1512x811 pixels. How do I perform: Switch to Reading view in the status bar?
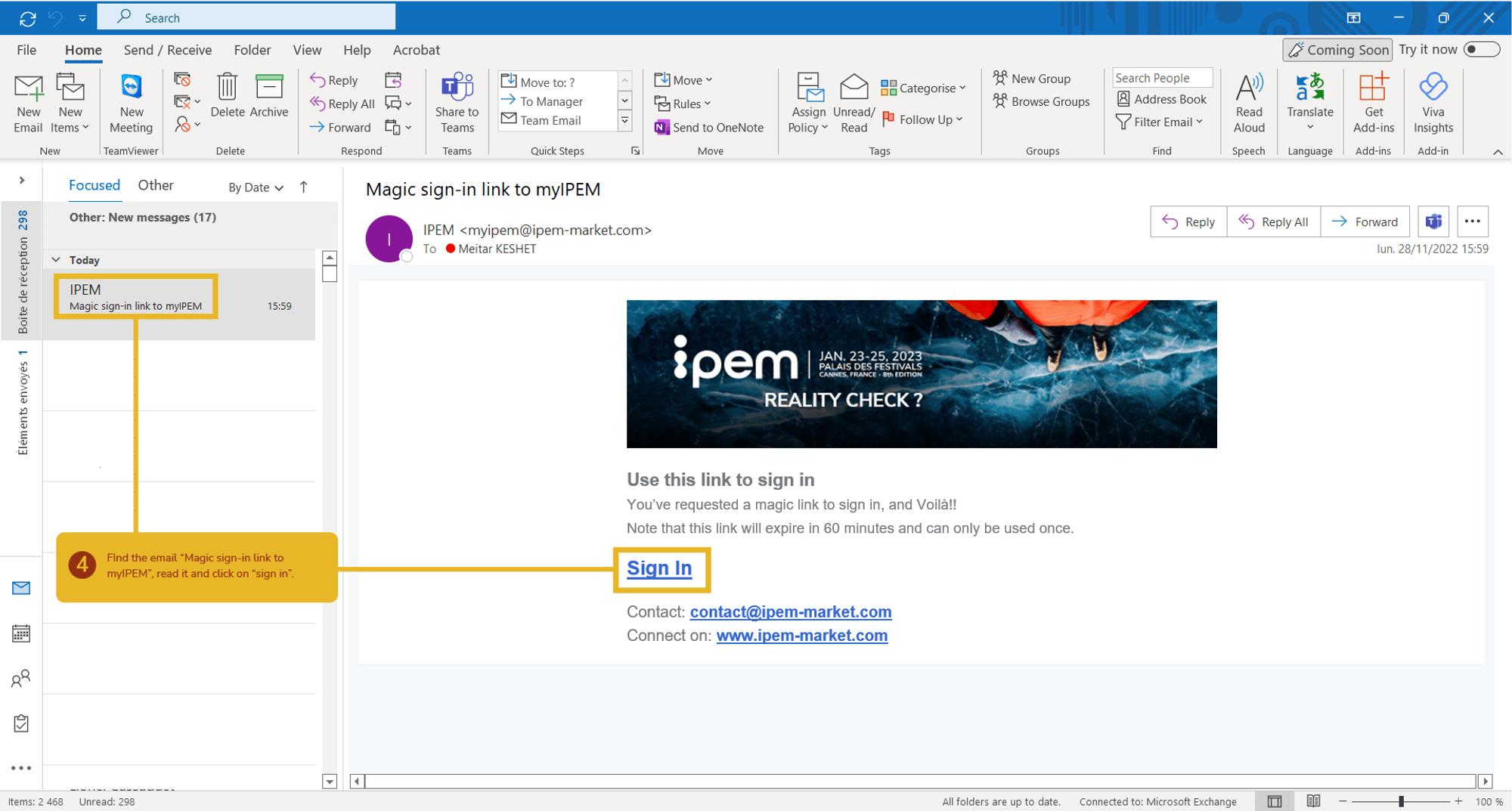point(1313,801)
